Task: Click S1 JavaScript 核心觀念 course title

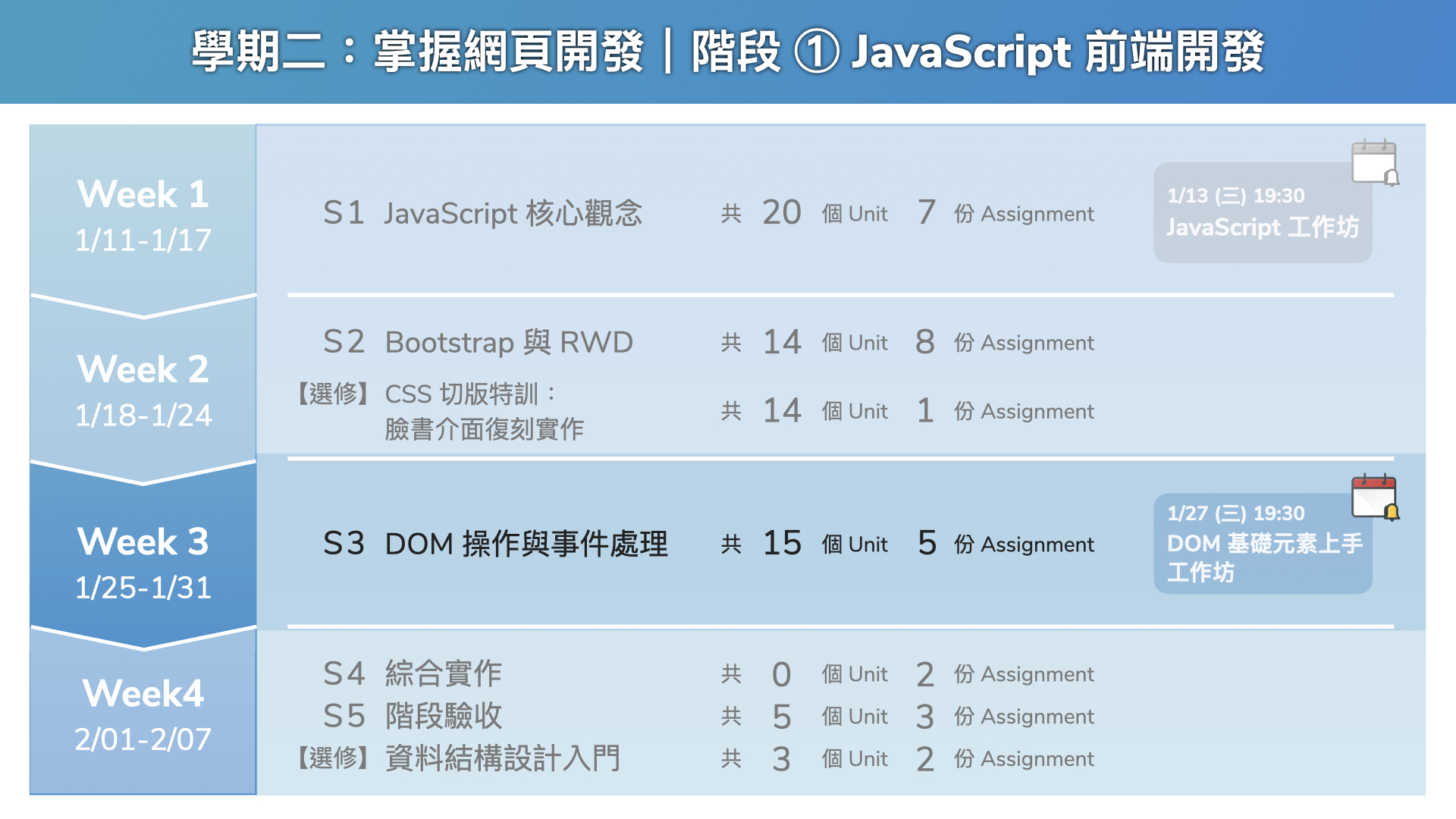Action: tap(483, 213)
